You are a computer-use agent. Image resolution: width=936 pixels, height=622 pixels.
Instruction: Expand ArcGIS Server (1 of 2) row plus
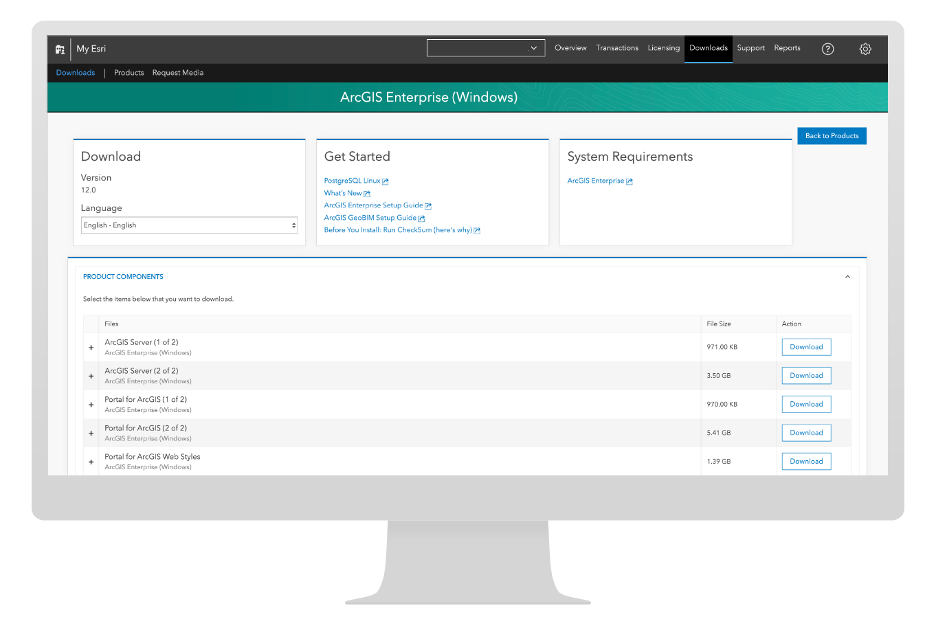tap(91, 347)
